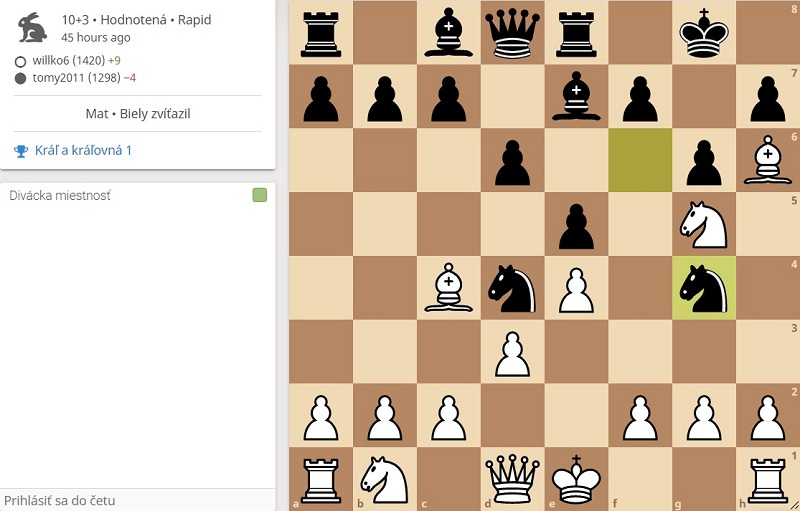Select the white queen on d1

tap(512, 479)
